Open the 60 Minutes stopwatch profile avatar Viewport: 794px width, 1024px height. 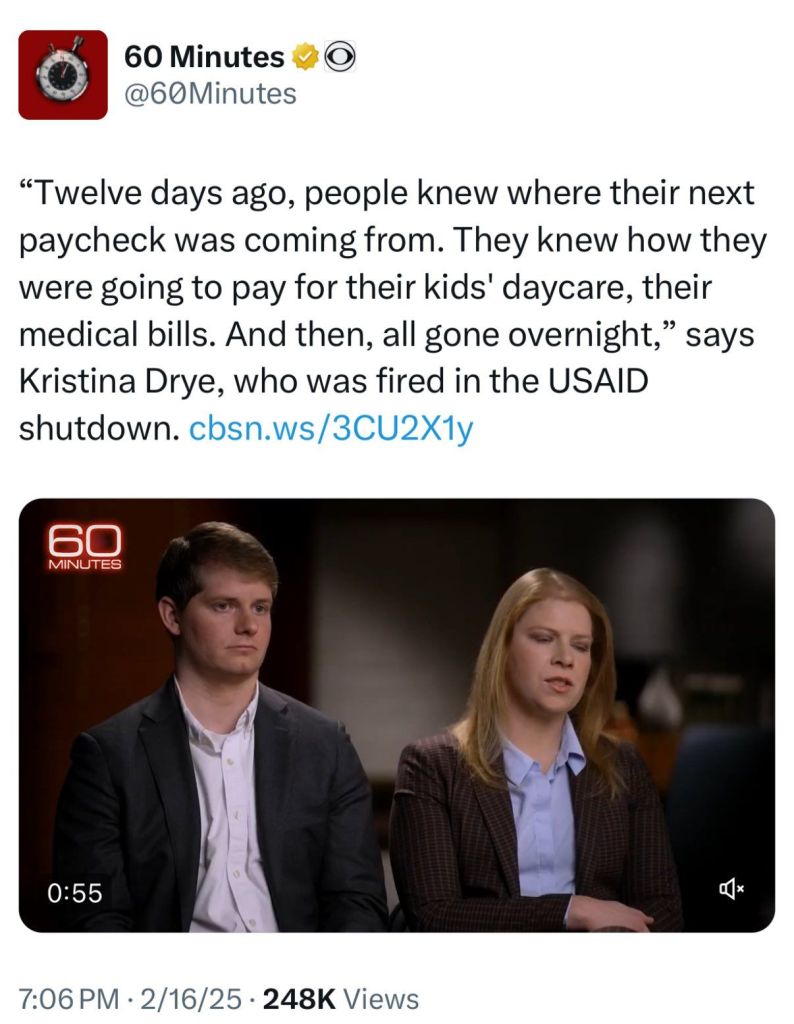(x=63, y=74)
